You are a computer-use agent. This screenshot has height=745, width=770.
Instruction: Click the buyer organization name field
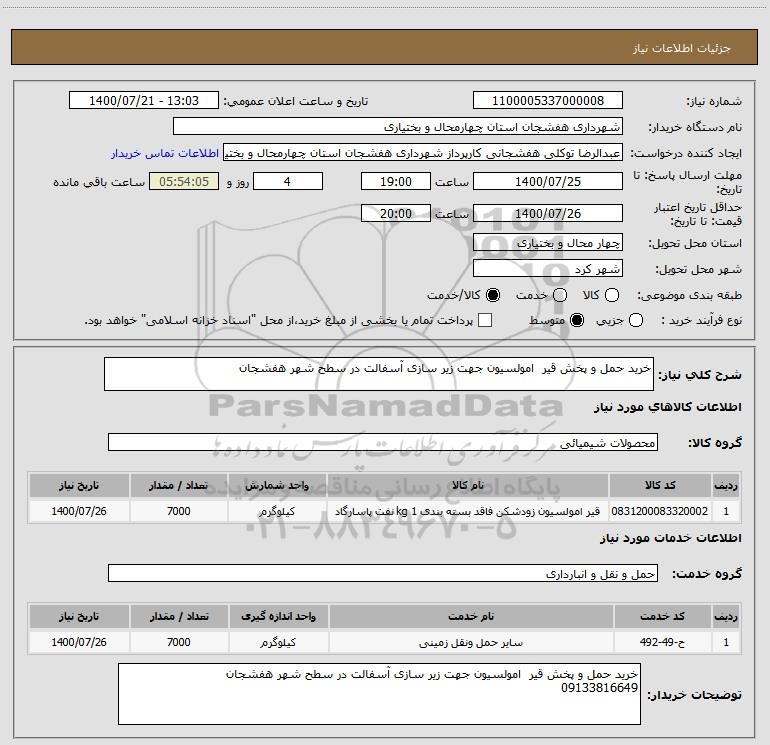tap(398, 127)
